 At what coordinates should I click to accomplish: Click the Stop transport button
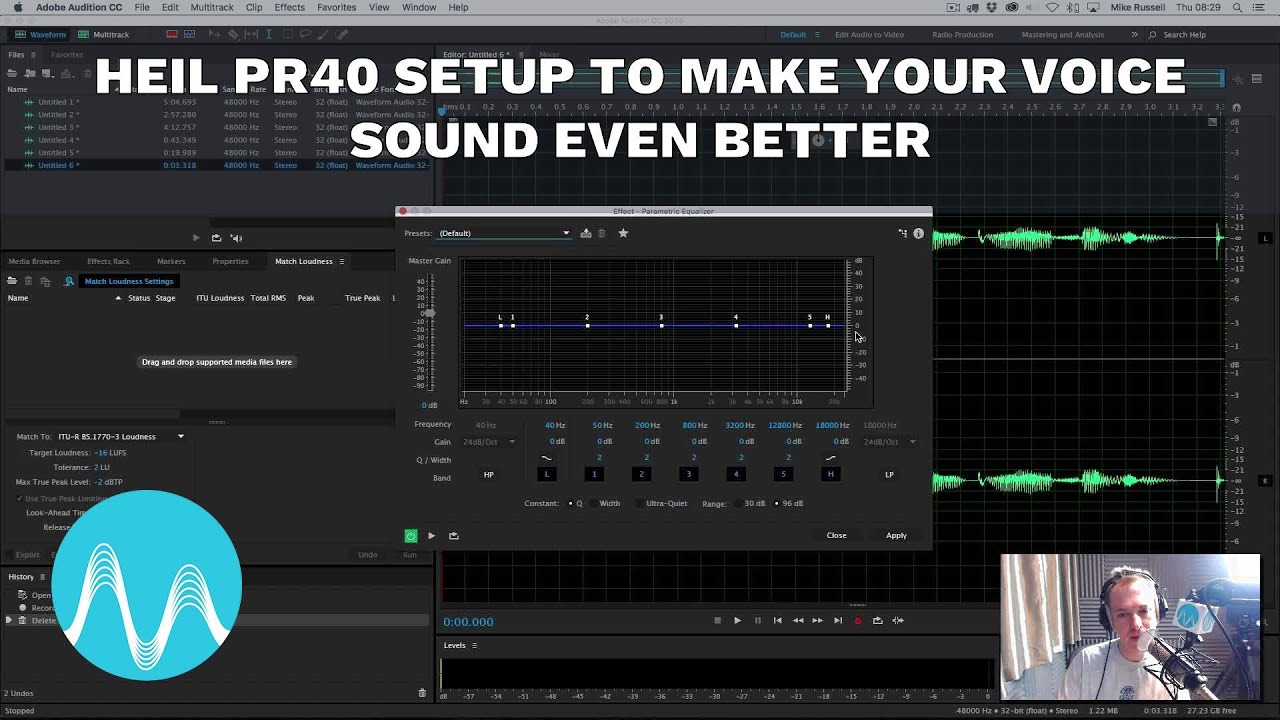pos(717,621)
